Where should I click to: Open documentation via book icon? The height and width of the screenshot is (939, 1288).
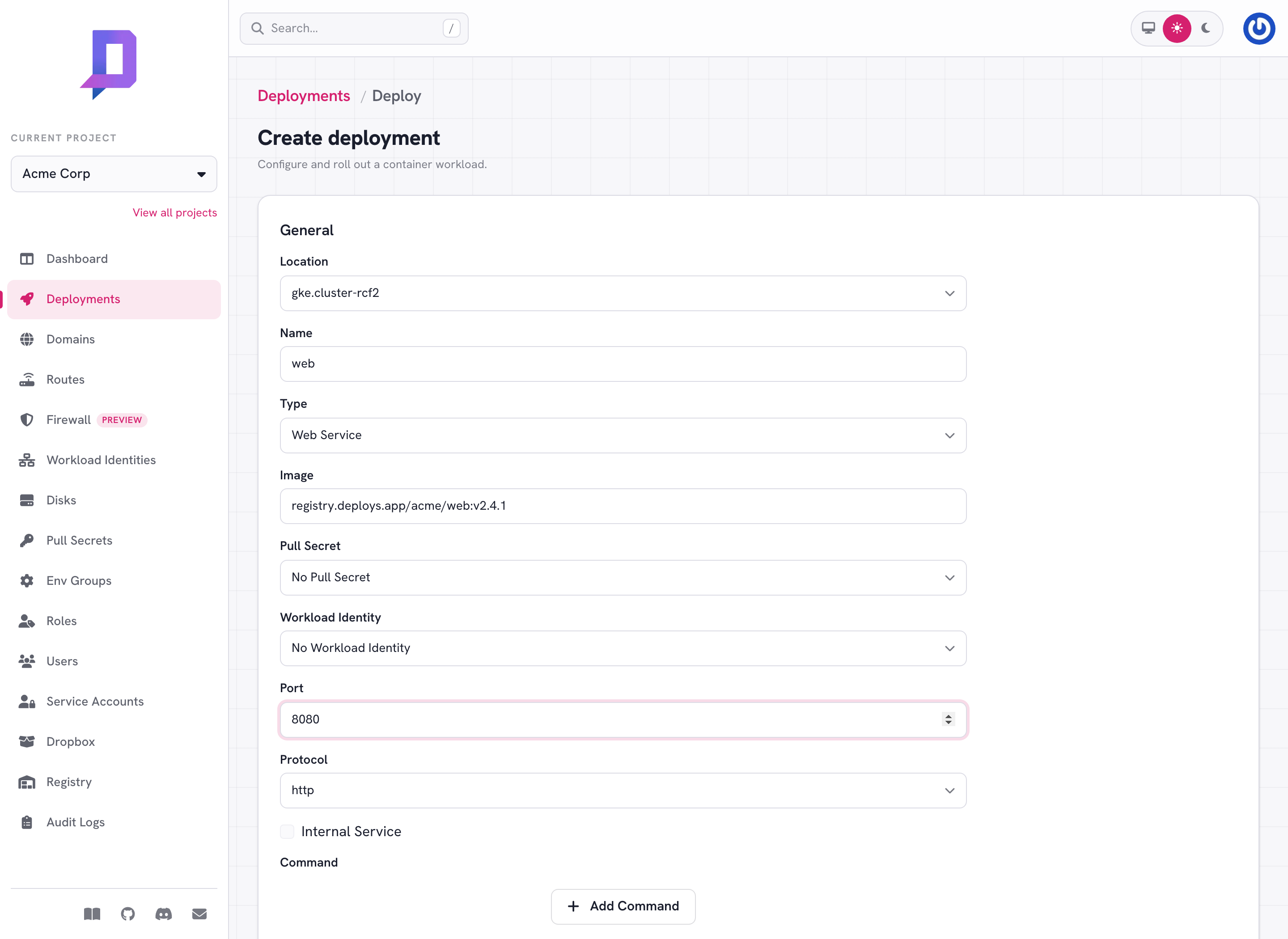[92, 914]
